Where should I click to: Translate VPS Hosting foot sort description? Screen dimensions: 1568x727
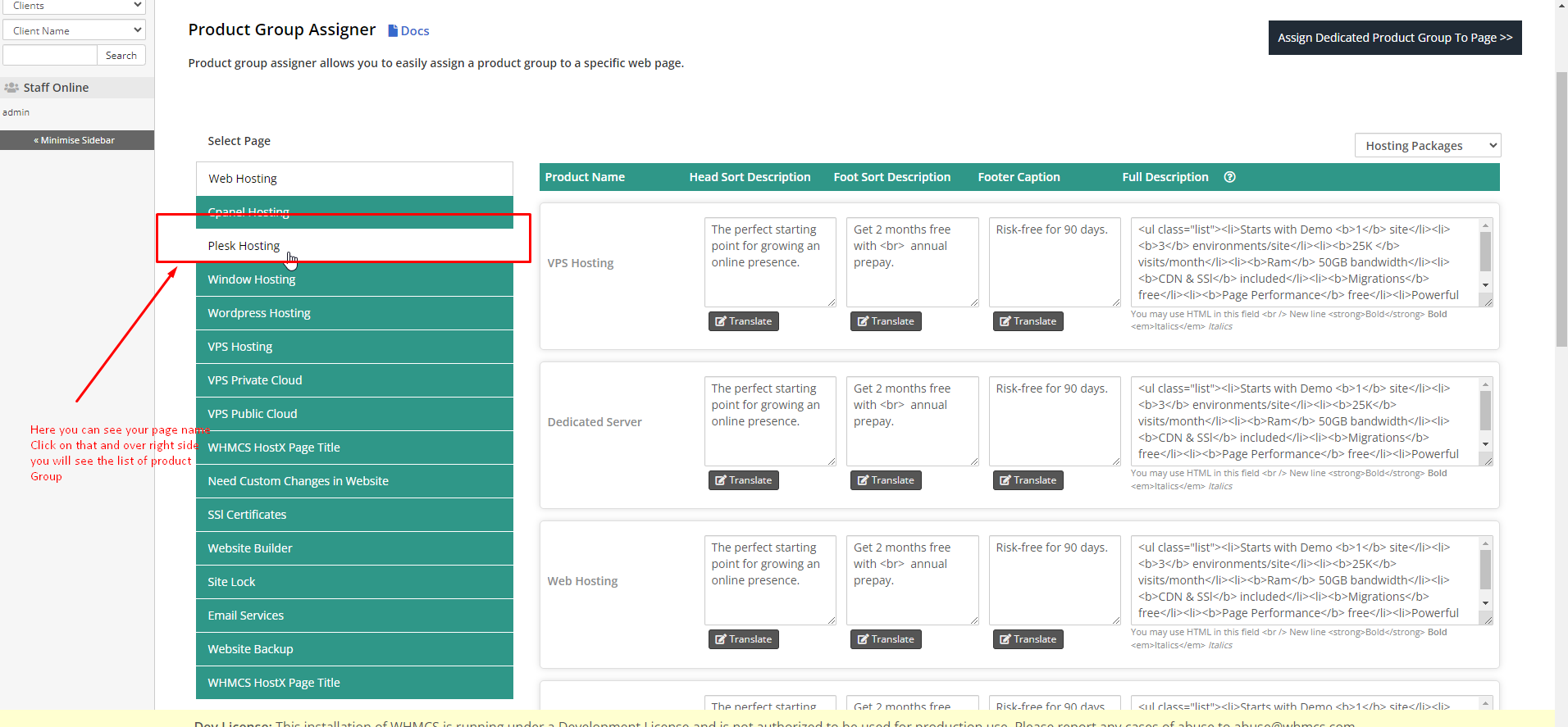click(885, 321)
